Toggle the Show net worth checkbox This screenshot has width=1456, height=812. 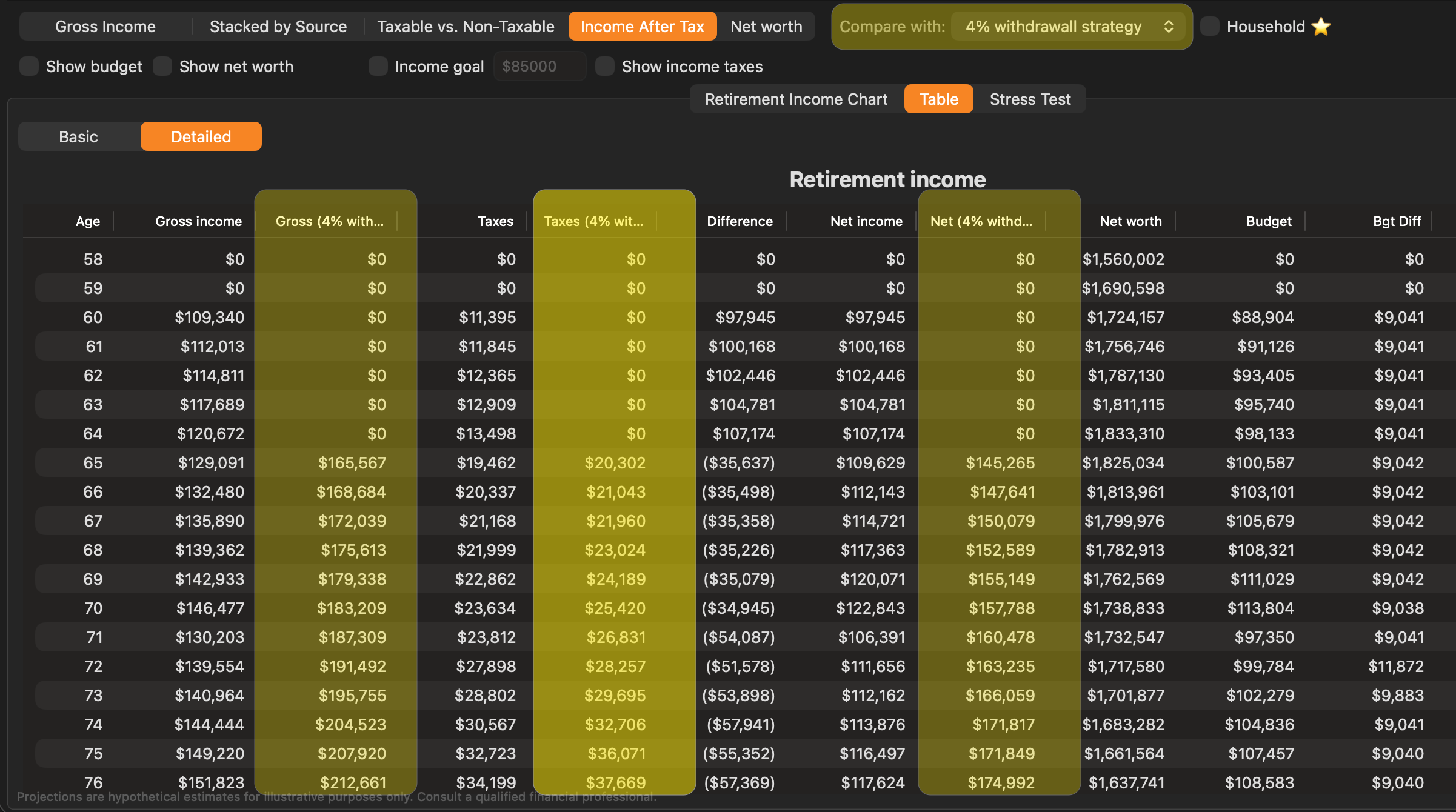click(162, 66)
